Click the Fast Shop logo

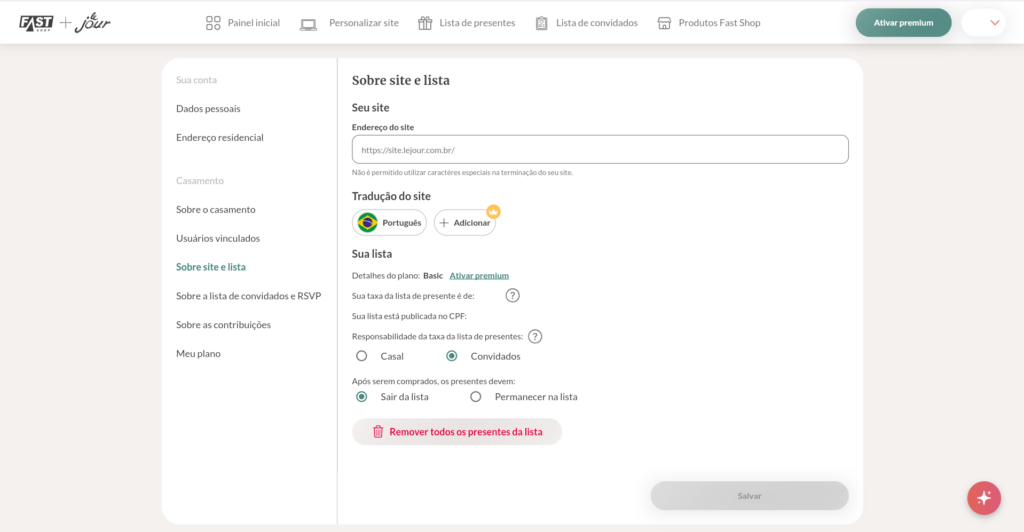point(36,23)
